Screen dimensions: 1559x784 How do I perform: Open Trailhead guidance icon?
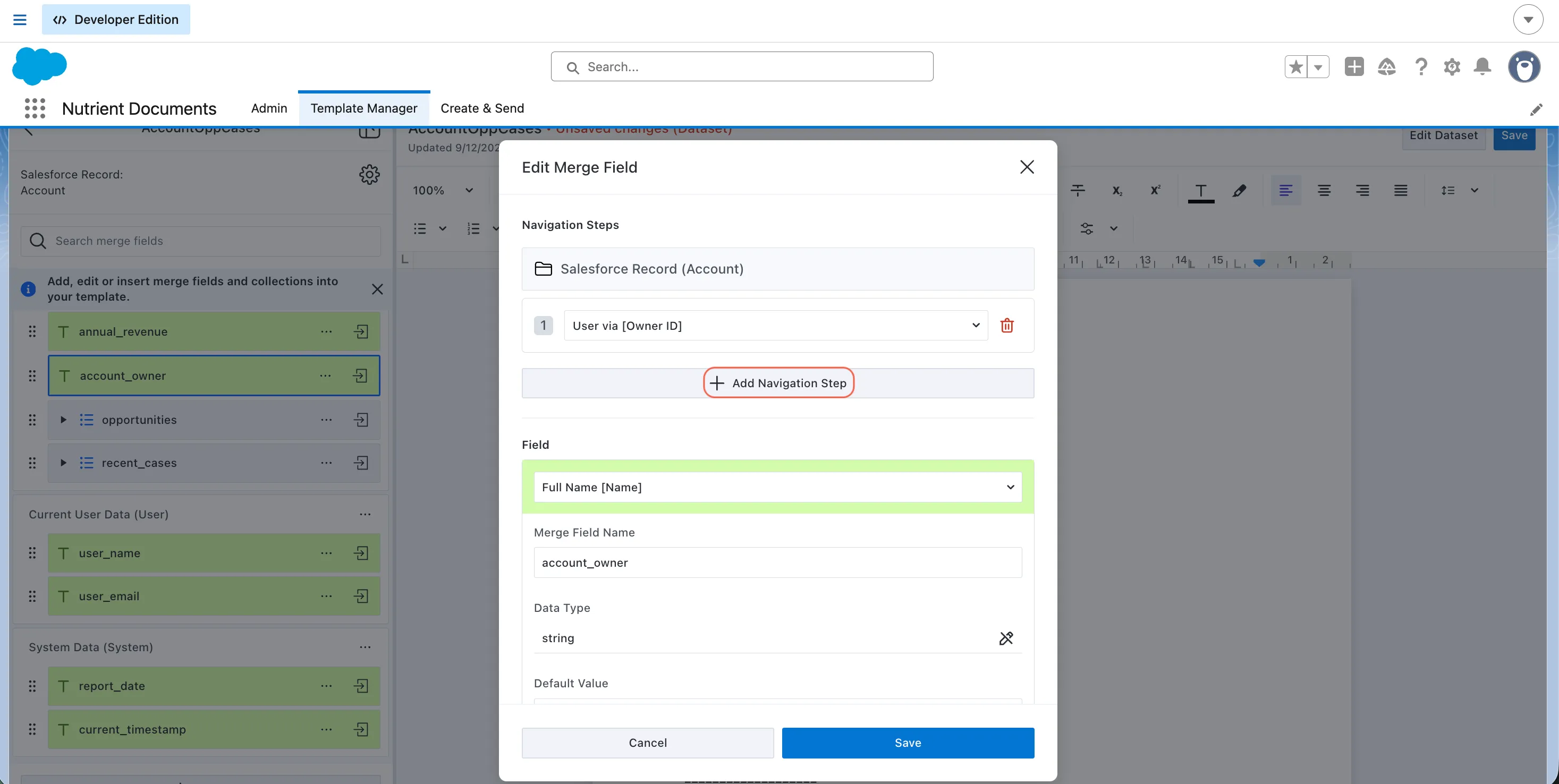1386,66
